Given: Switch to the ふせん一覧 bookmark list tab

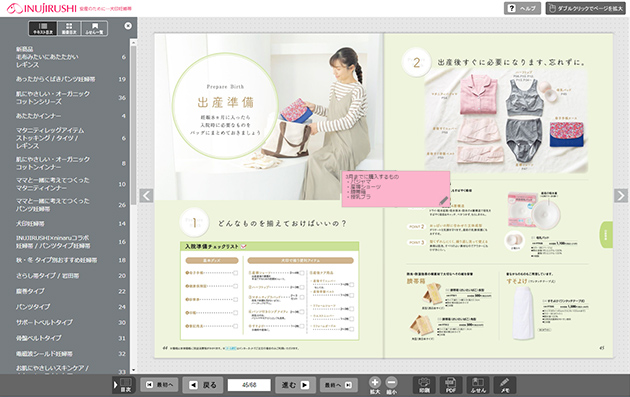Looking at the screenshot, I should (94, 28).
